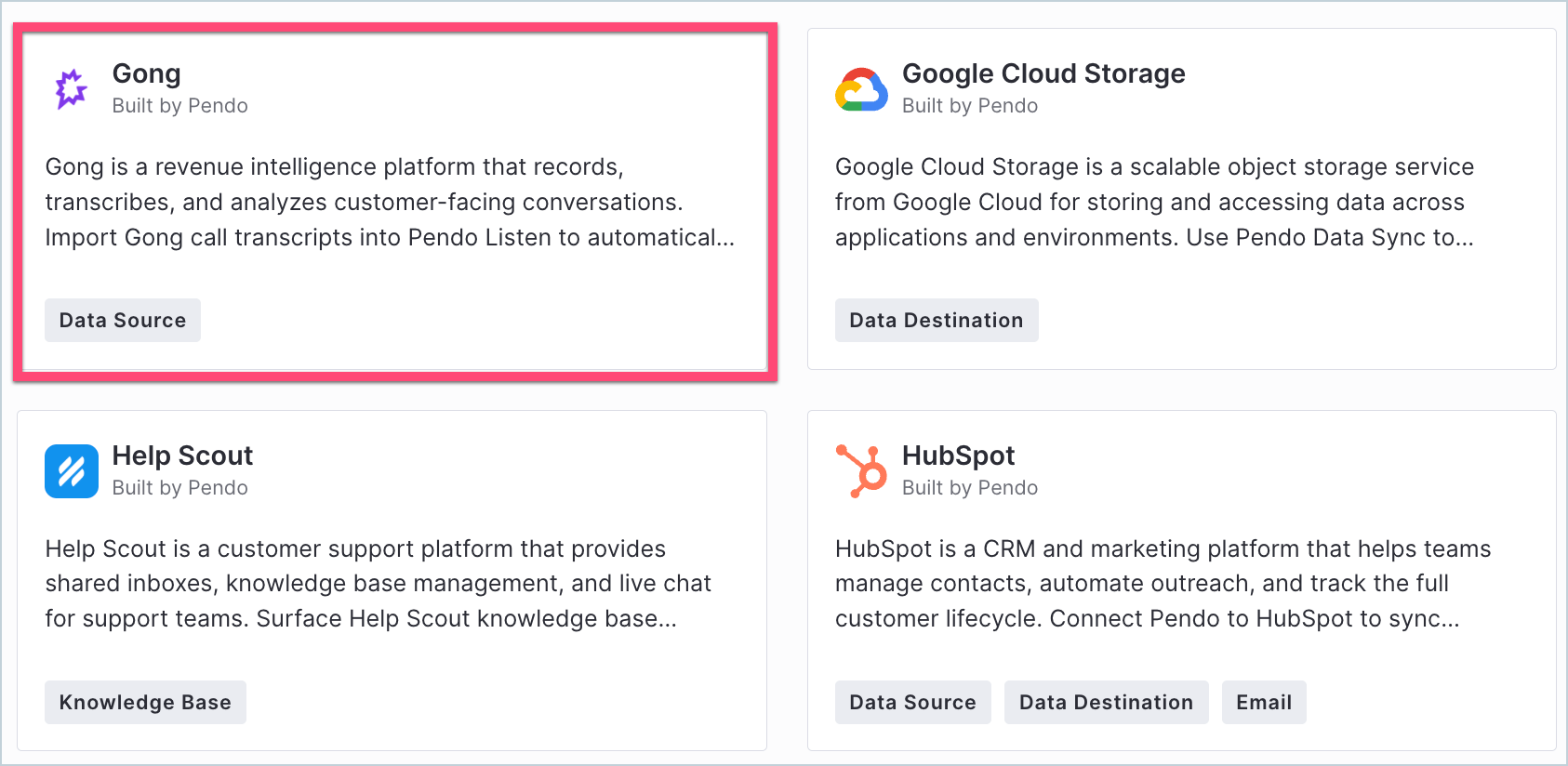The image size is (1568, 766).
Task: Click the Help Scout description paragraph
Action: [379, 584]
